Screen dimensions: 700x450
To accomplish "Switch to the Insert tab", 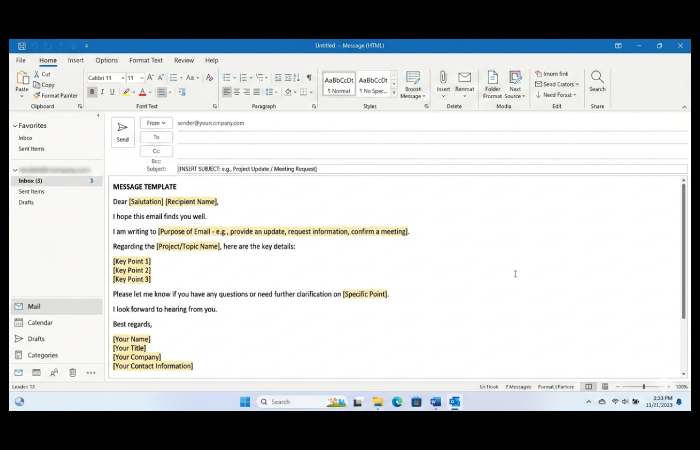I will pyautogui.click(x=75, y=60).
